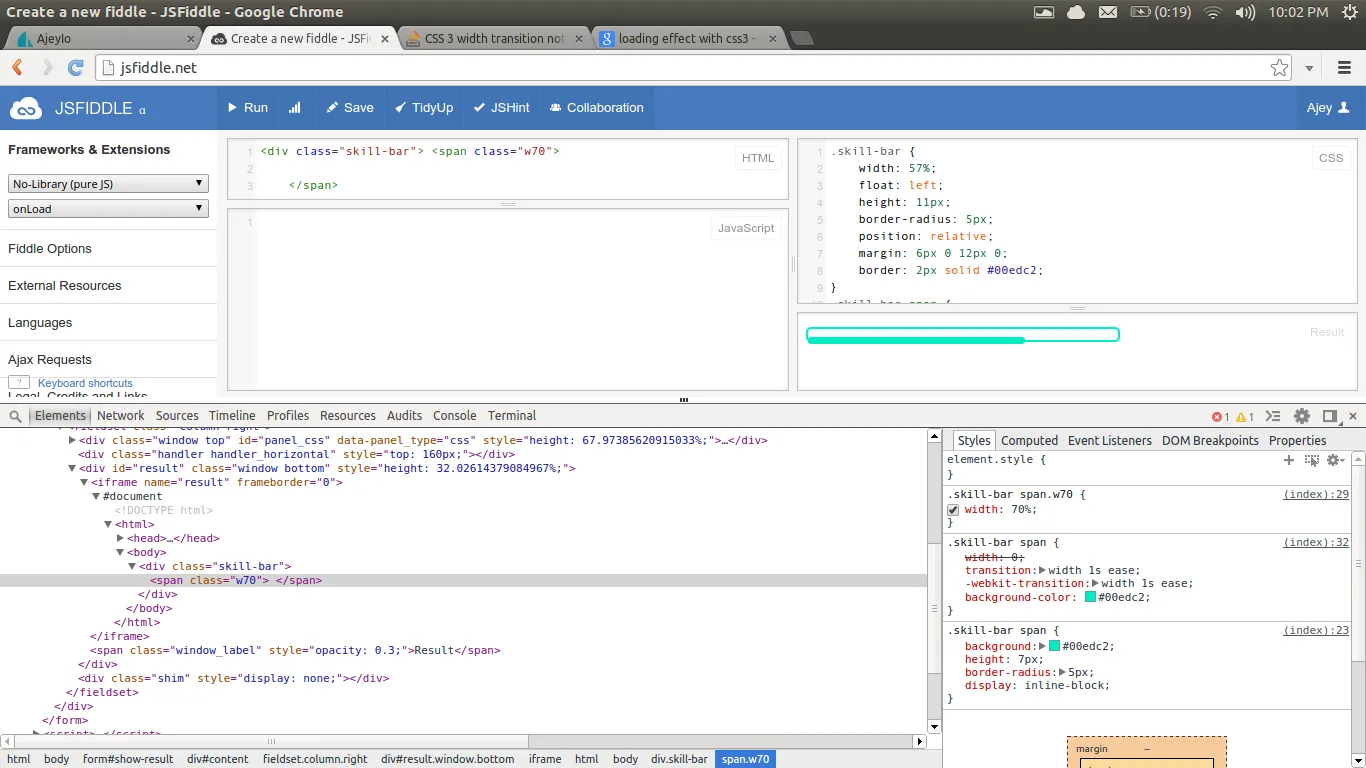Expand the panel_css div node
The image size is (1366, 768).
72,440
